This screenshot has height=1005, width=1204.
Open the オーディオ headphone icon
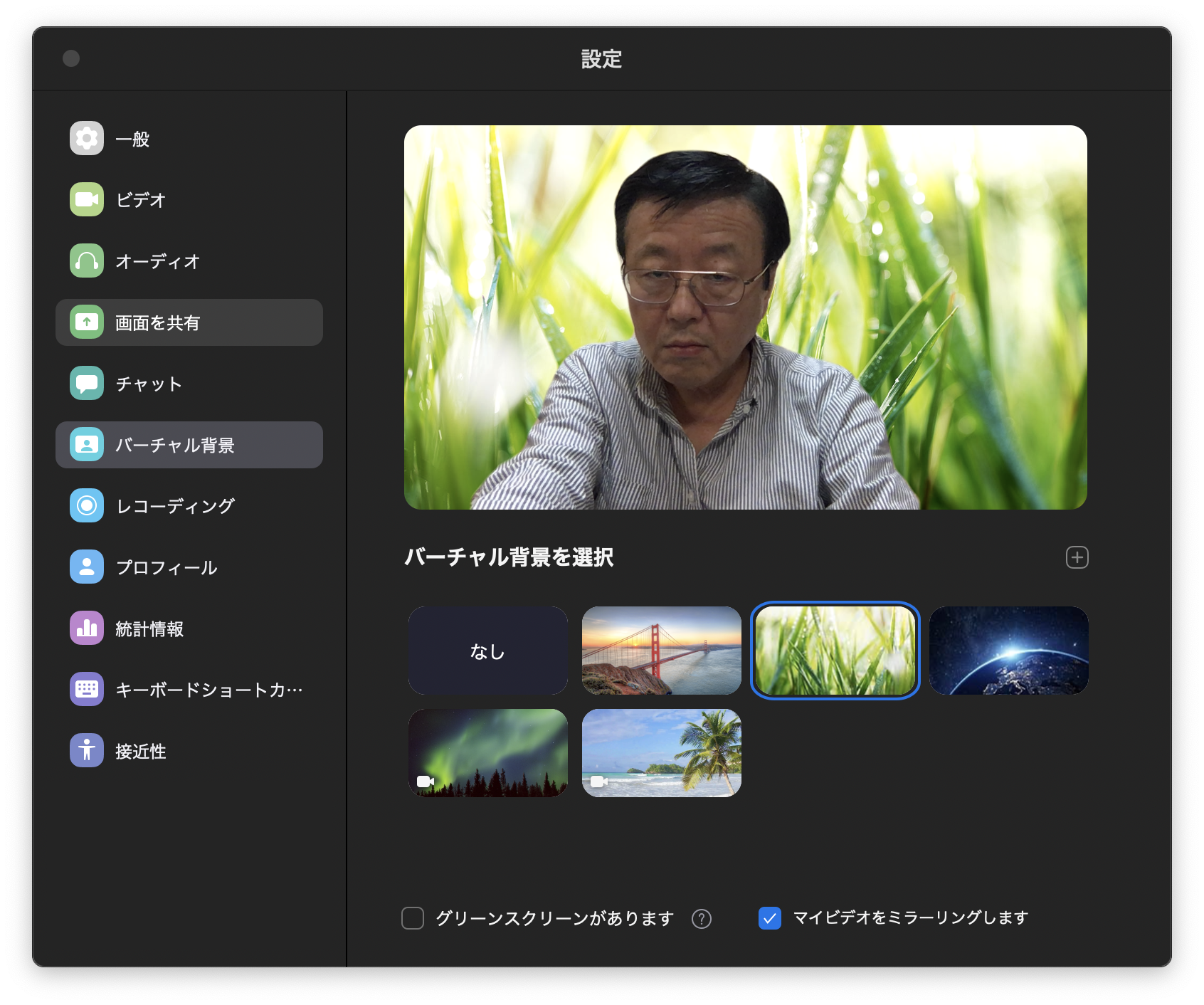tap(87, 261)
